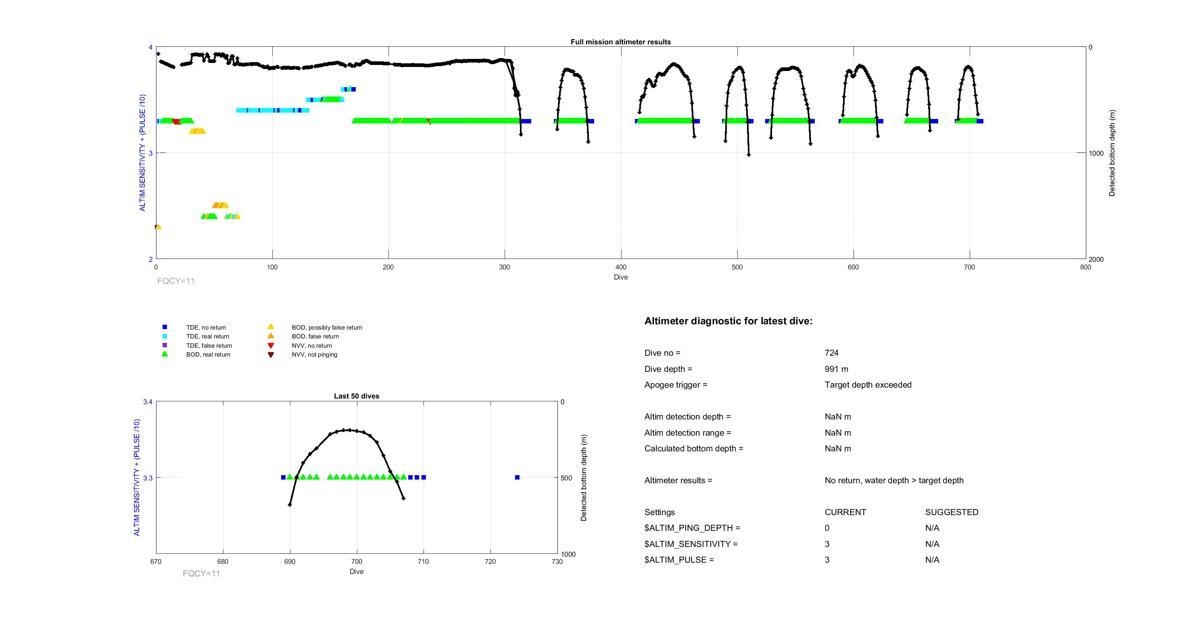Screen dimensions: 1200x622
Task: Click the 'Dive' x-axis label of the Last 50 dives plot
Action: pos(357,572)
